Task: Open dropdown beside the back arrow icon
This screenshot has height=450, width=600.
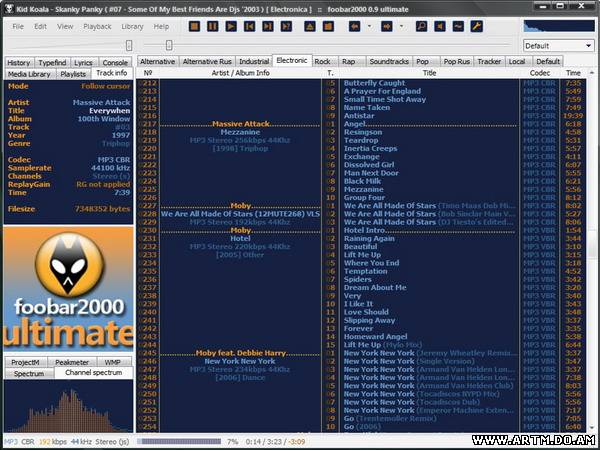Action: pyautogui.click(x=369, y=26)
